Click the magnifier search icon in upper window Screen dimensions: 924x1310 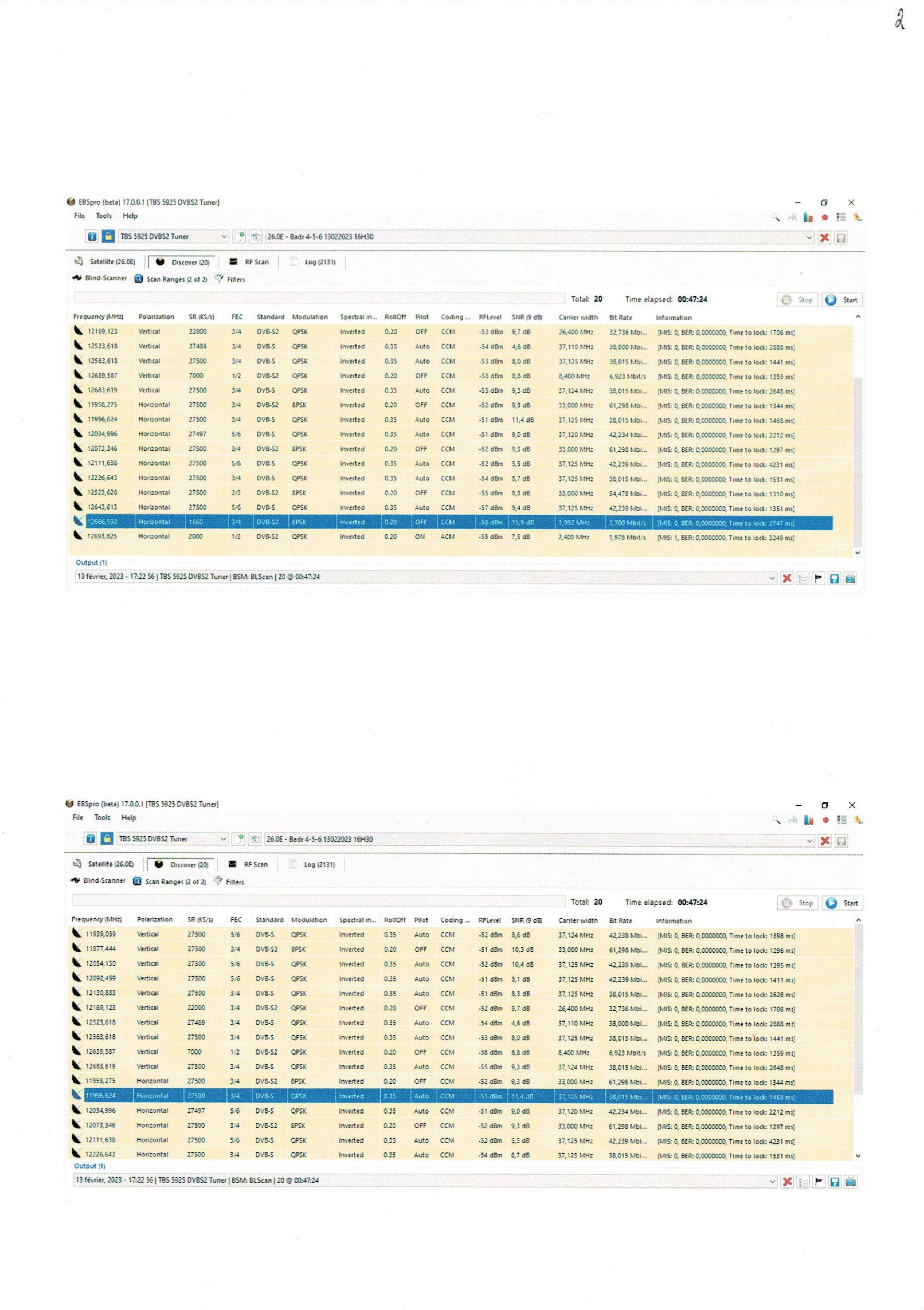(x=776, y=217)
